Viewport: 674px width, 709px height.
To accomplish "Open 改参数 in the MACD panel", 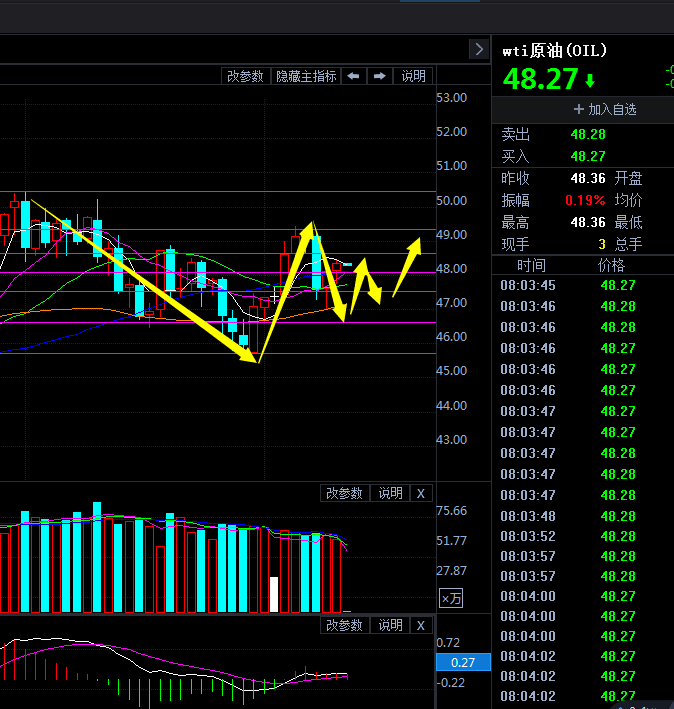I will point(344,625).
